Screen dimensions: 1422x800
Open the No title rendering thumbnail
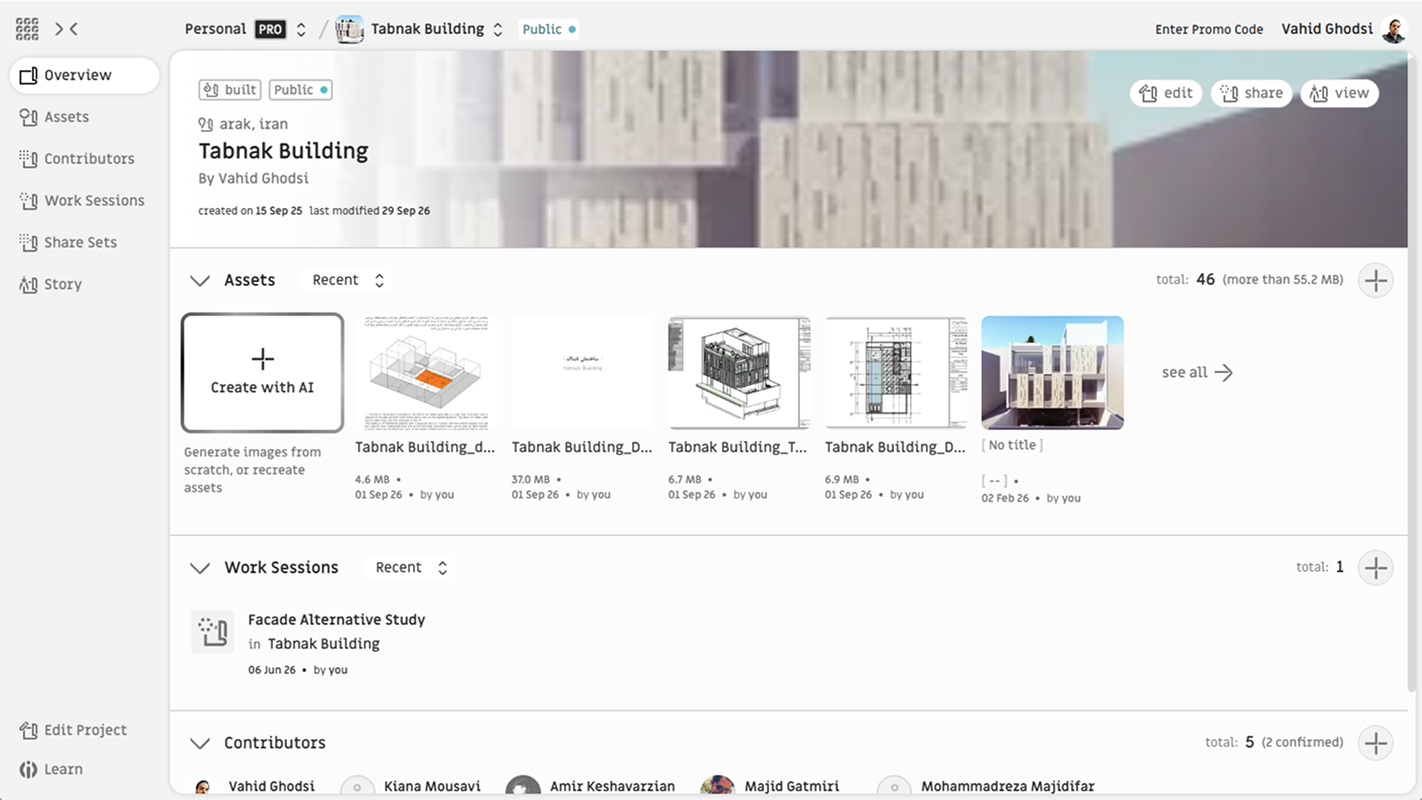tap(1052, 373)
